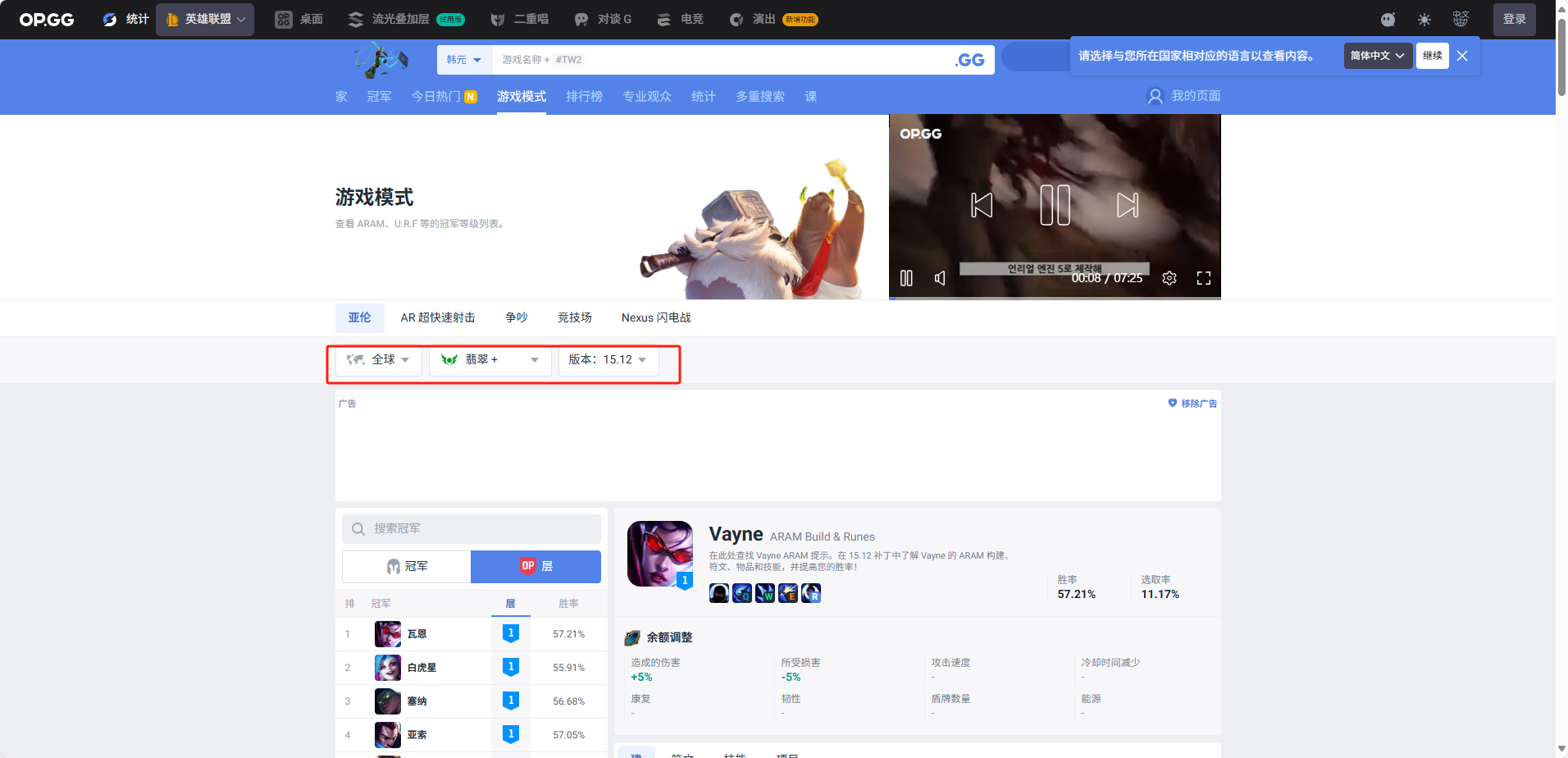Open the 专业观众 pro spectate nav tab
The image size is (1568, 758).
coord(647,96)
